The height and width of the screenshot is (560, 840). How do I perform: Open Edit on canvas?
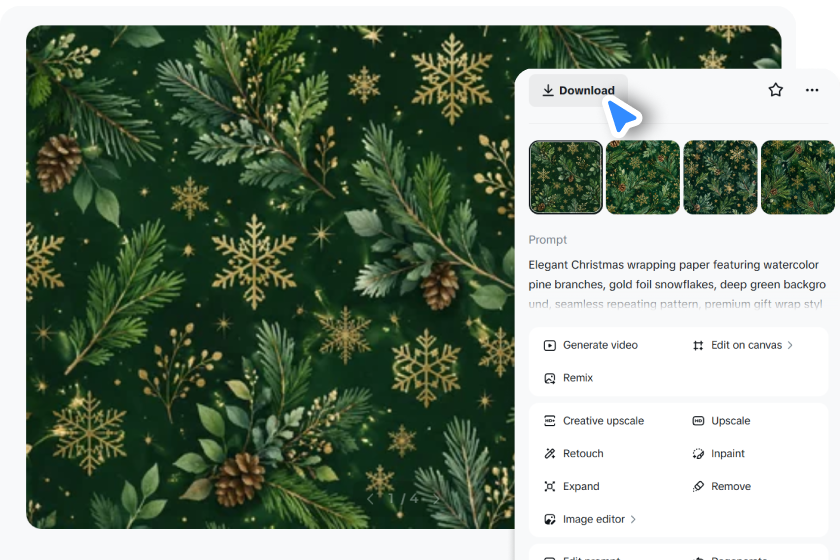(x=742, y=345)
